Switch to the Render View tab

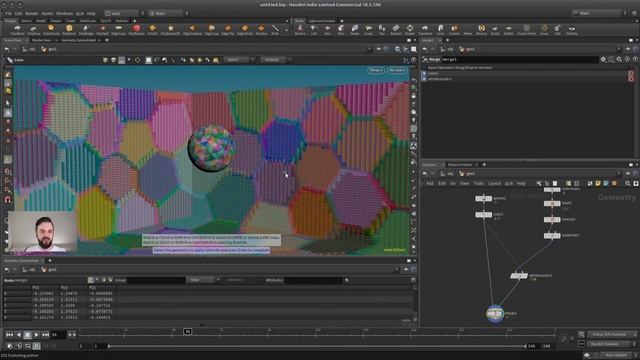(x=41, y=40)
